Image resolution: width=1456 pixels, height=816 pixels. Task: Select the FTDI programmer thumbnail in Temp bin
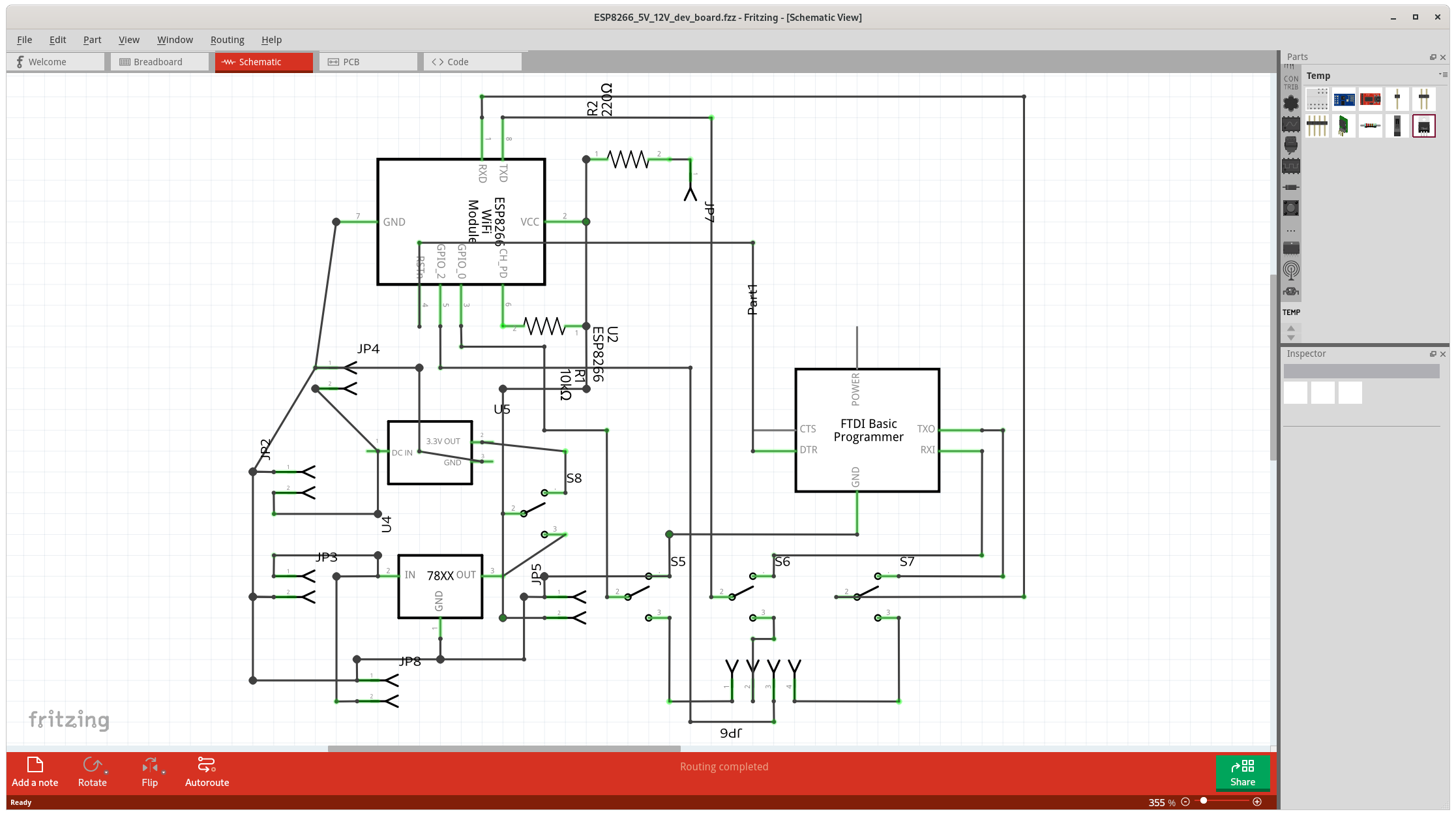point(1370,99)
